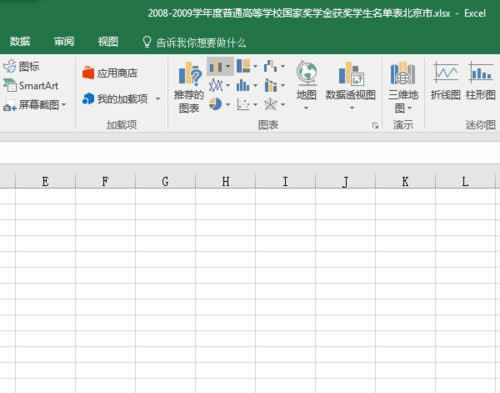Expand the hierarchy chart dropdown arrow
This screenshot has height=393, width=500.
[x=255, y=66]
